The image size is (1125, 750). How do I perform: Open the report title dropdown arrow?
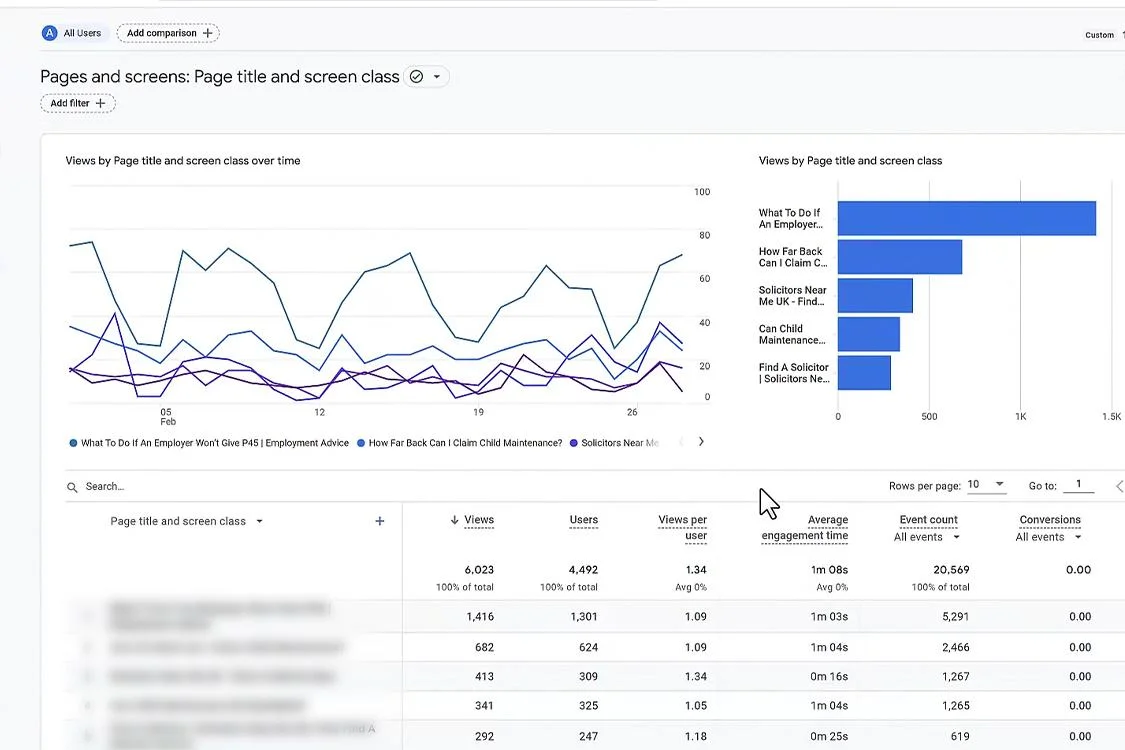[x=437, y=75]
